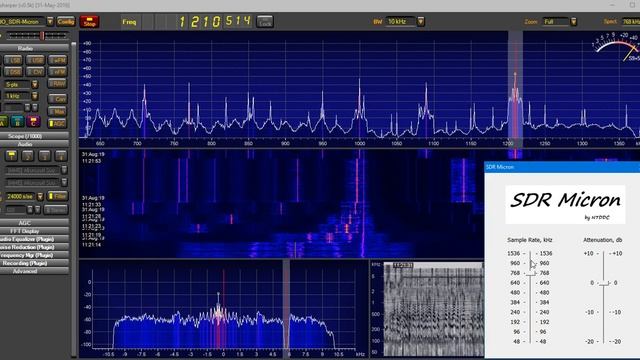Screen dimensions: 640x360
Task: Click the BW 10 kHz value field
Action: click(400, 22)
